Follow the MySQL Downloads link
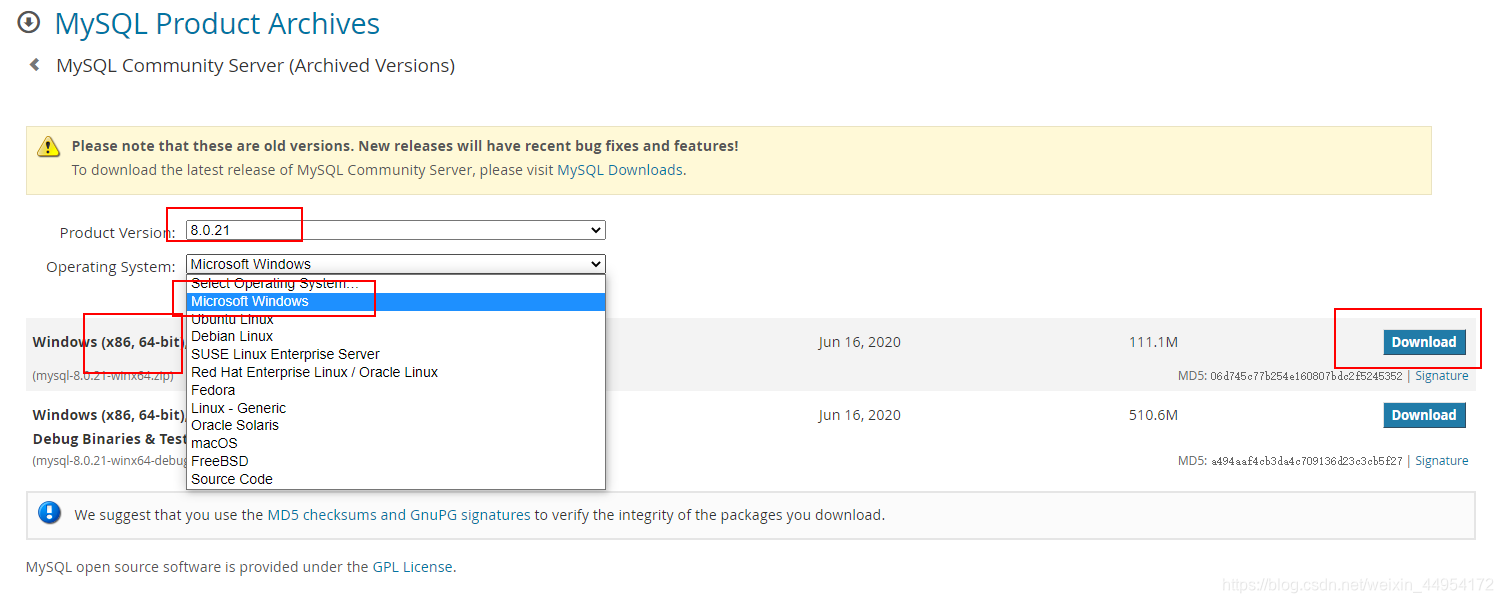 [620, 170]
